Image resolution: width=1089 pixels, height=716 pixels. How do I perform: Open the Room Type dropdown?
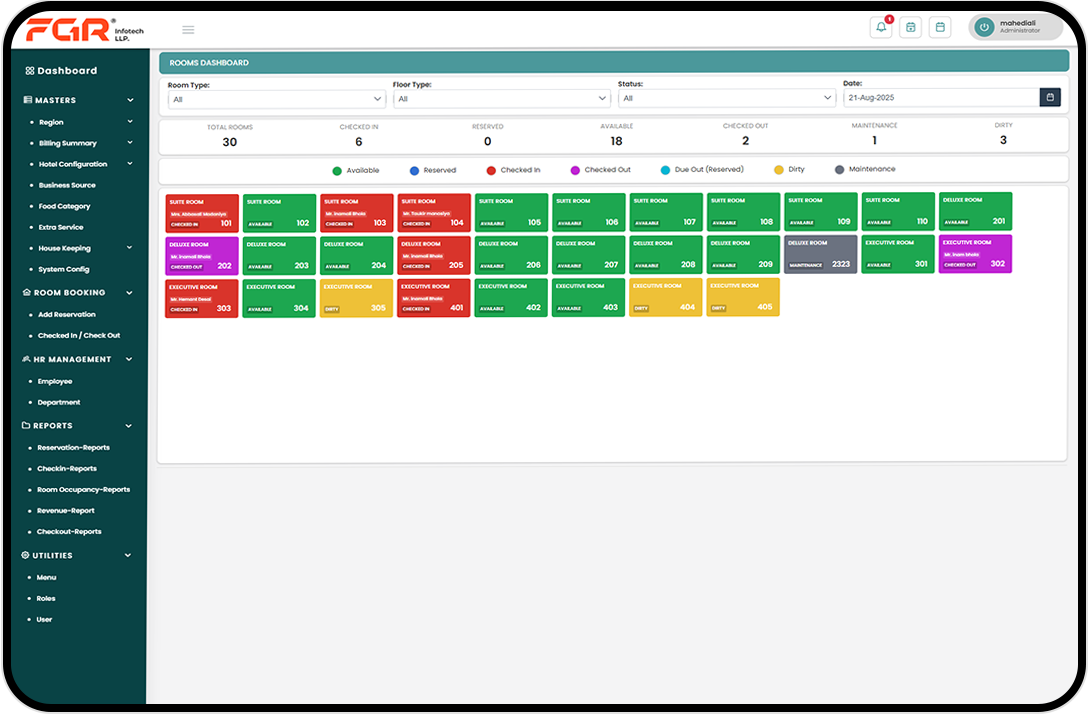(276, 99)
